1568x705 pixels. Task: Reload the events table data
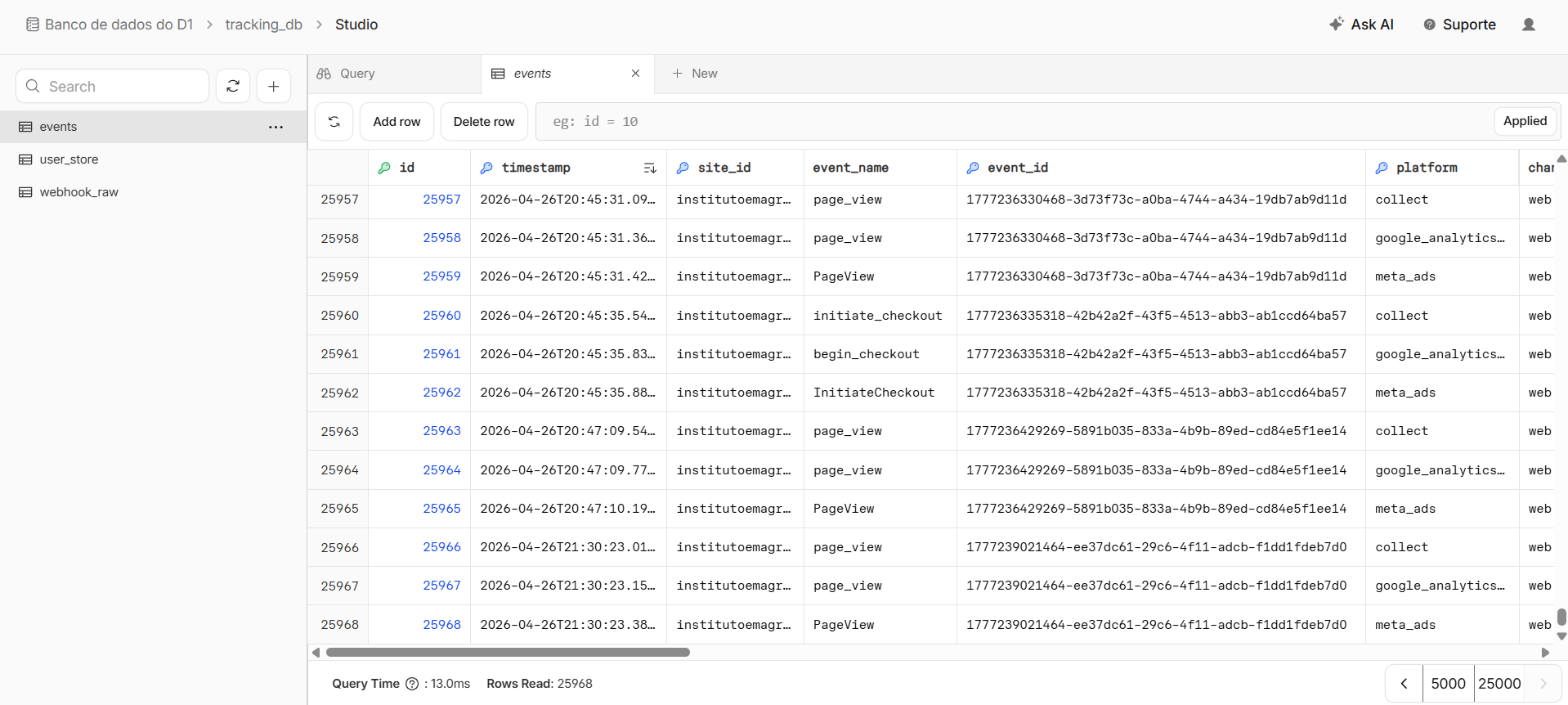coord(334,121)
